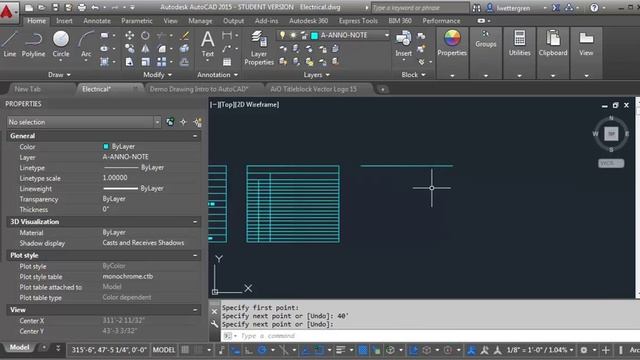Expand the Modify panel flyout
Screen dimensions: 640x360
click(158, 75)
